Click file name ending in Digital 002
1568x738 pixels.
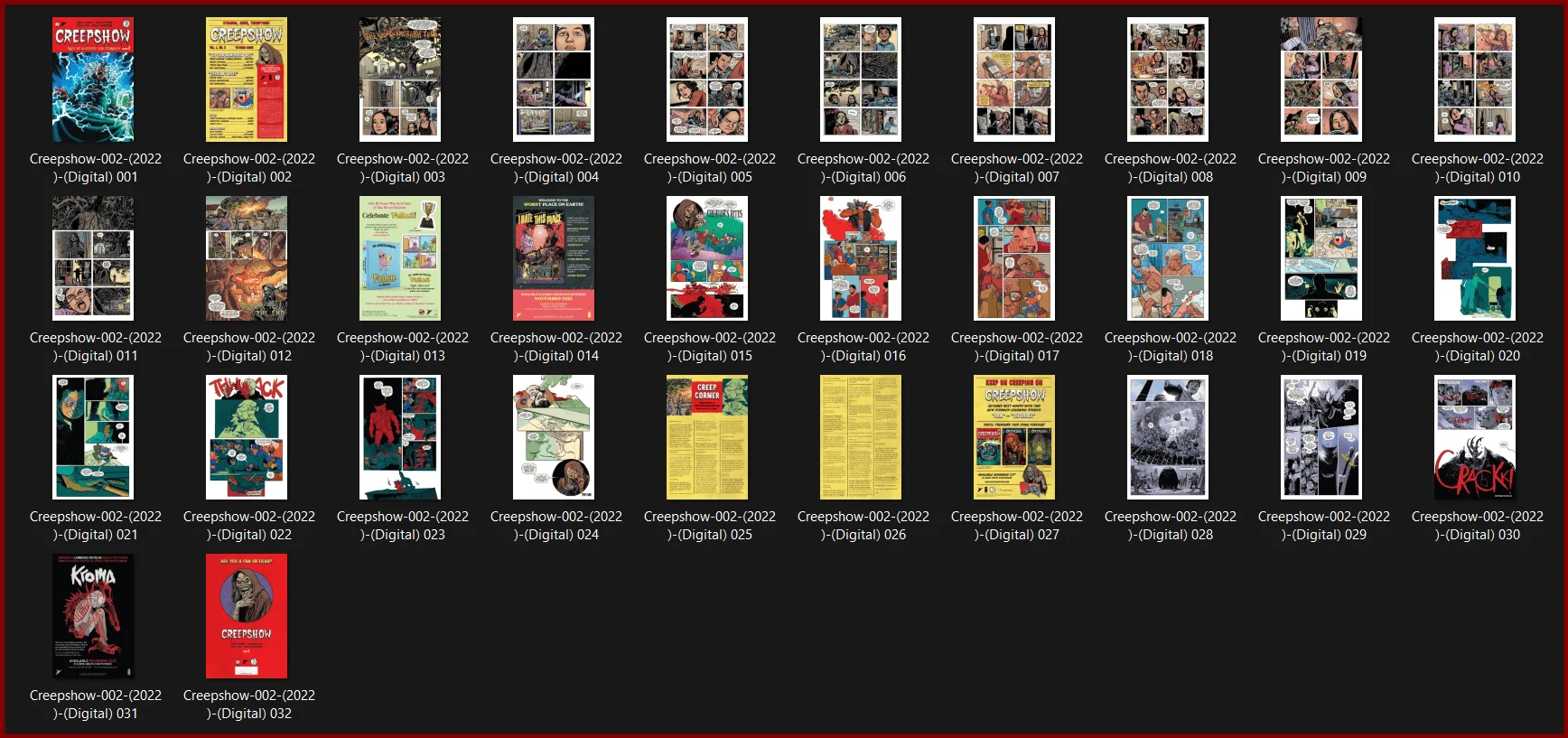point(249,168)
